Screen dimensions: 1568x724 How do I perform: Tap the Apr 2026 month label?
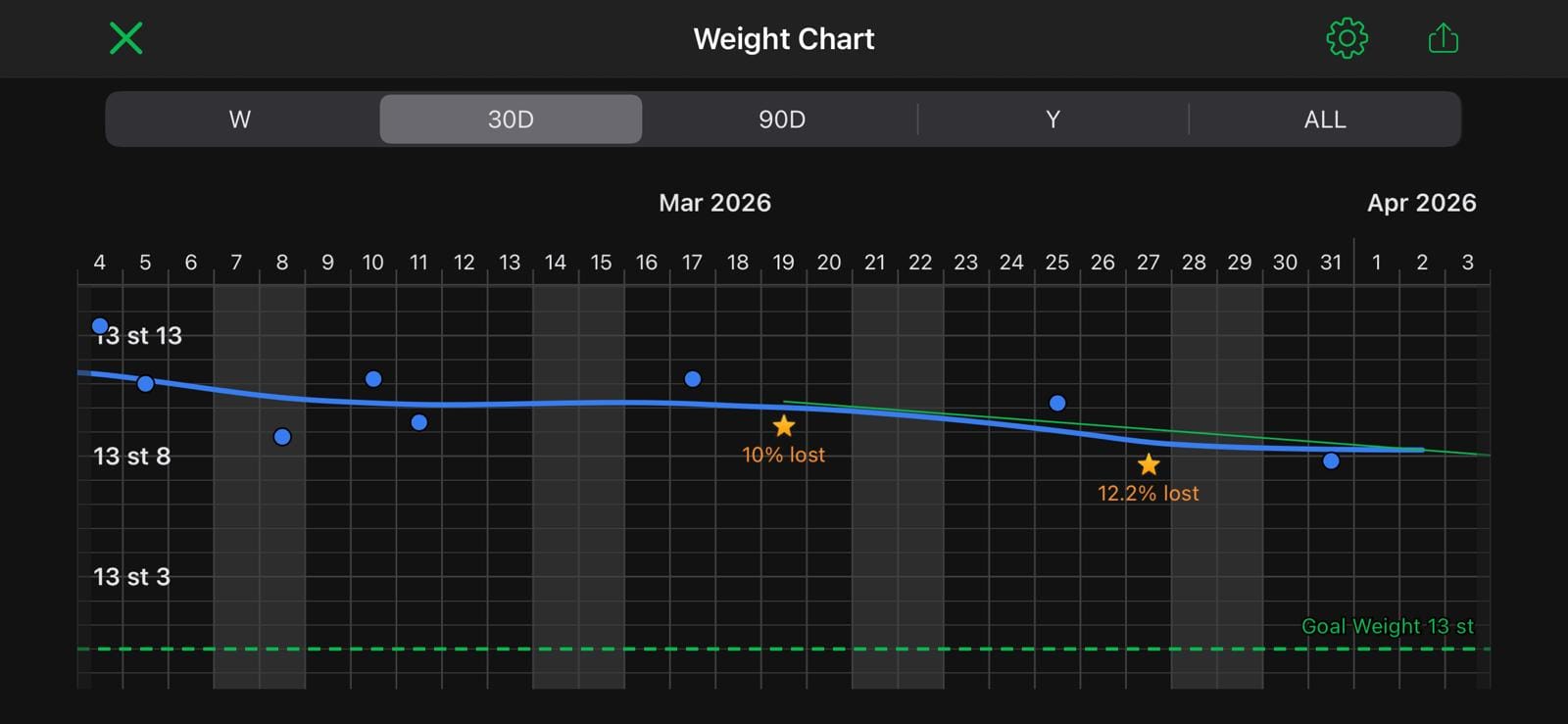click(1421, 203)
